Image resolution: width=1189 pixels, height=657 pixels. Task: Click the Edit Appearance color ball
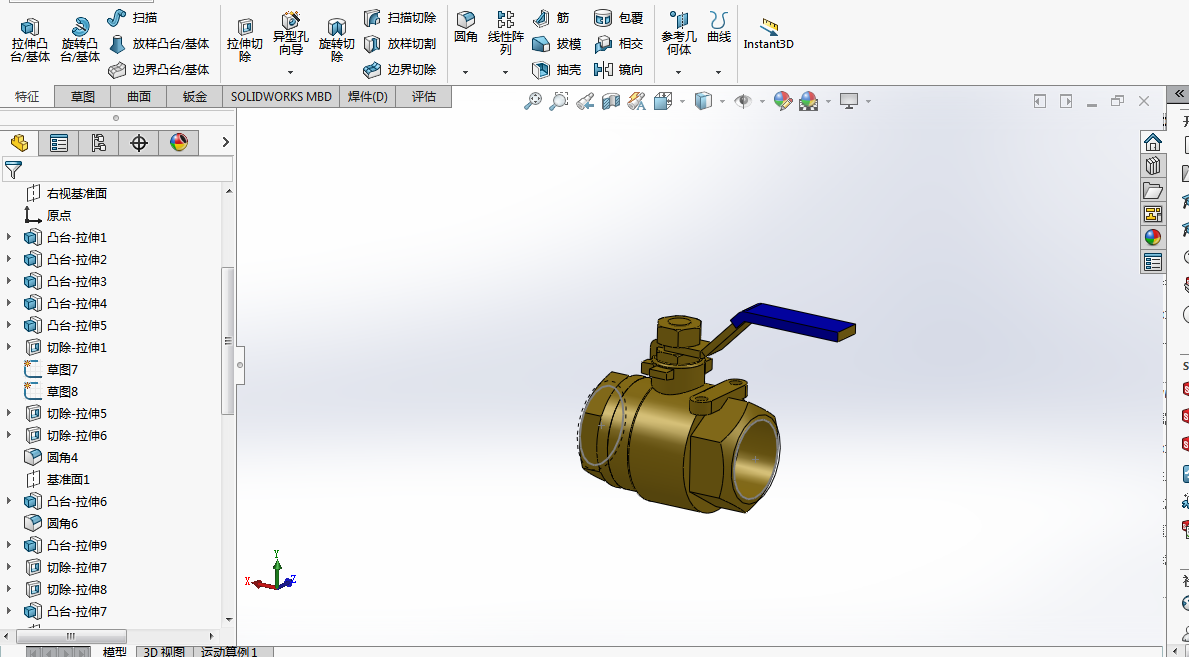click(783, 101)
